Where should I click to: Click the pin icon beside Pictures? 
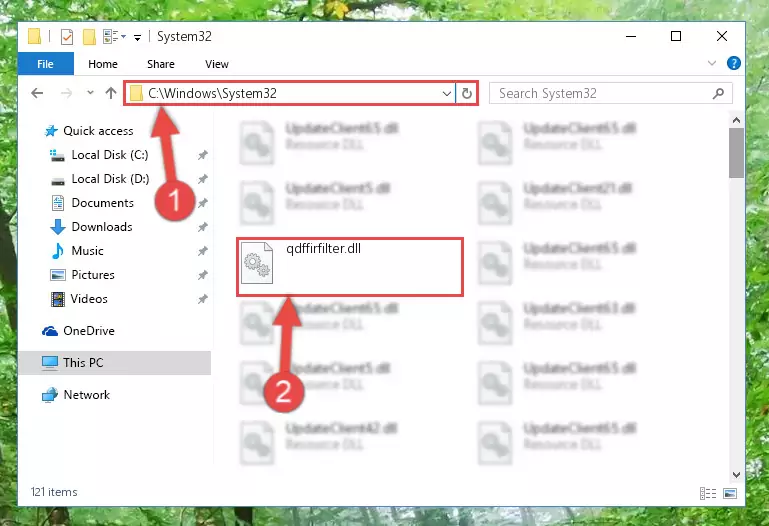point(203,276)
